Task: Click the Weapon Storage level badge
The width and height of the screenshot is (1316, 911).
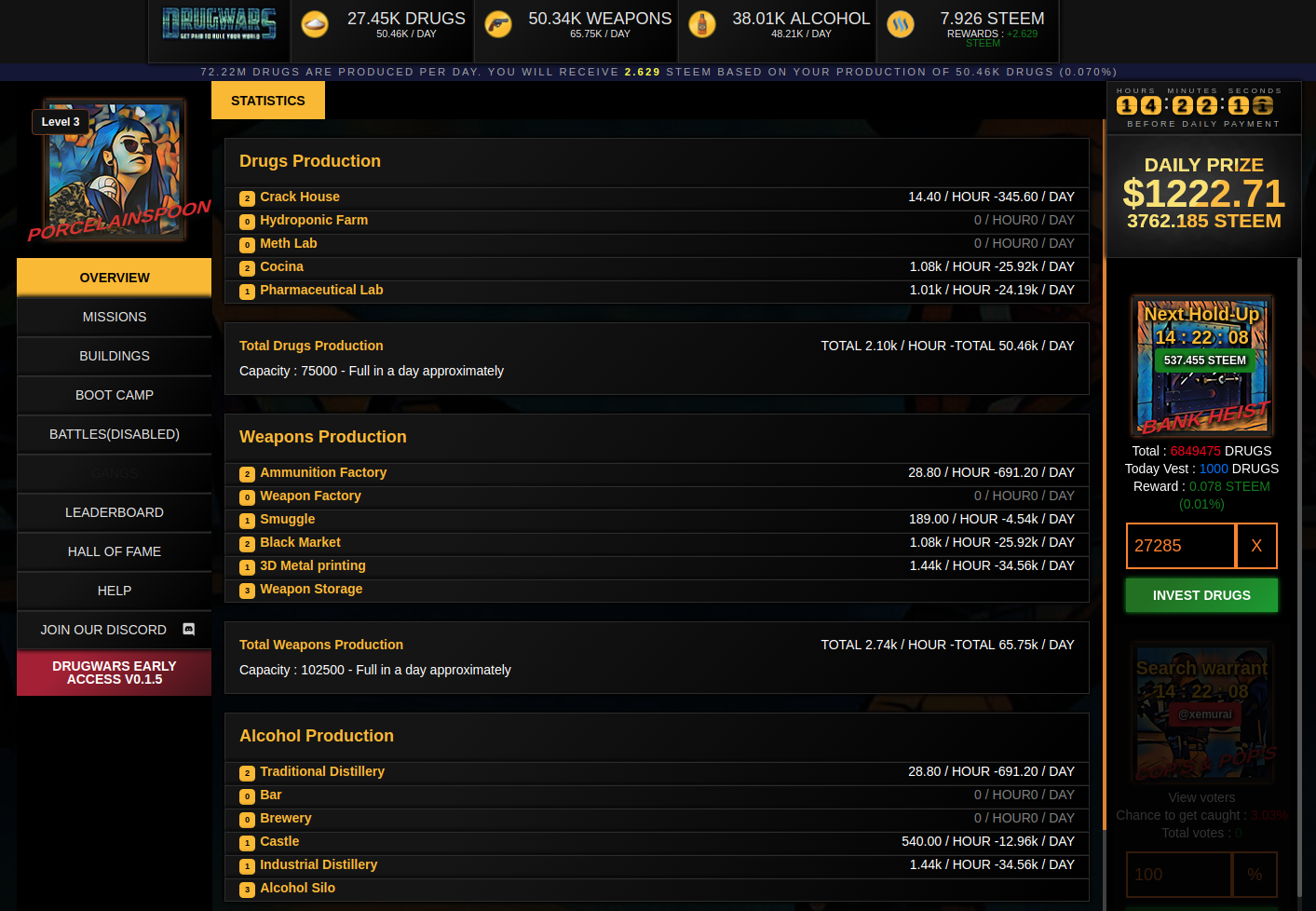Action: click(x=247, y=591)
